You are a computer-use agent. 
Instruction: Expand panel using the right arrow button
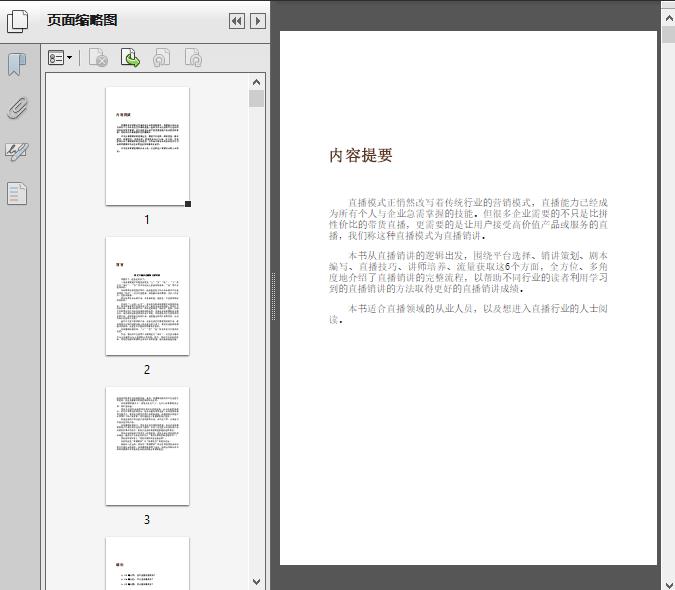[257, 21]
